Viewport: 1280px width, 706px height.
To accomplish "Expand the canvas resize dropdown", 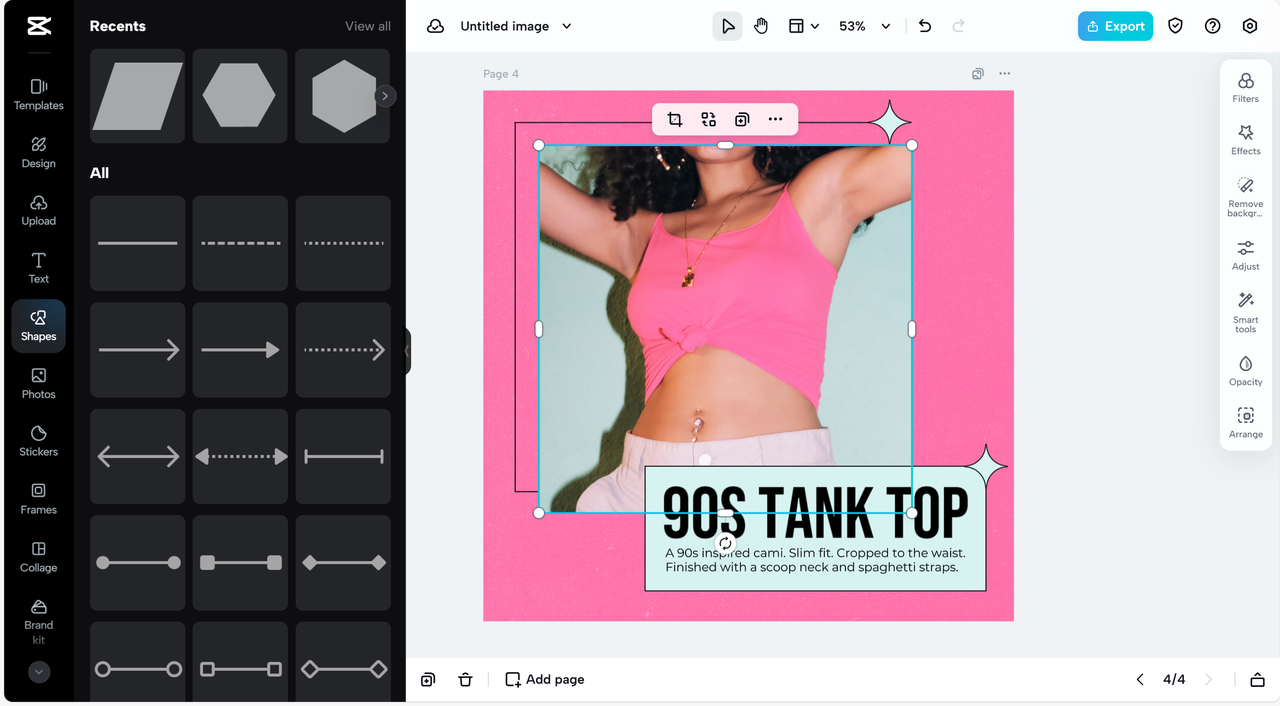I will 803,26.
